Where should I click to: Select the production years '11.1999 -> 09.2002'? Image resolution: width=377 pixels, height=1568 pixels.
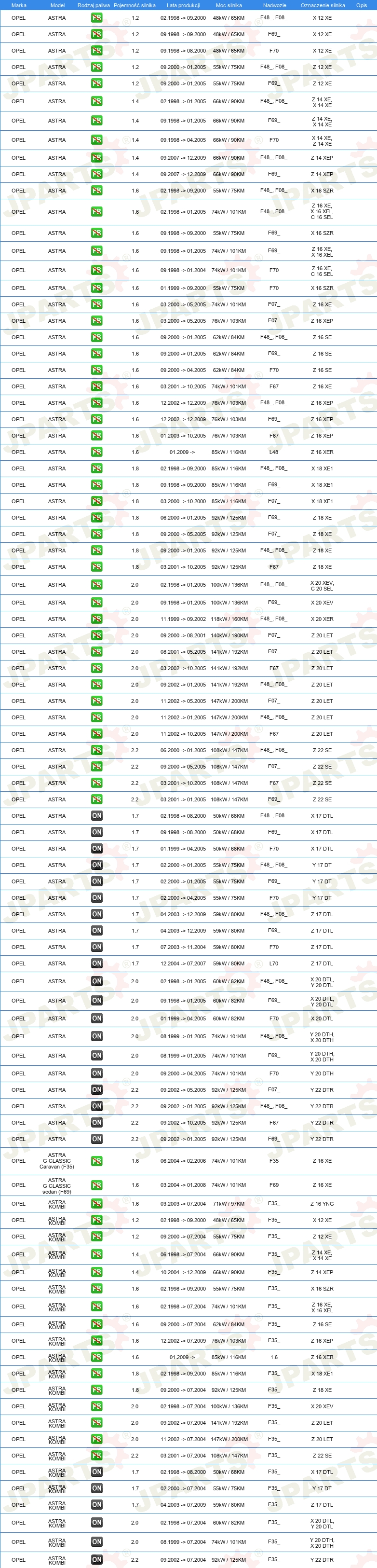pyautogui.click(x=183, y=619)
